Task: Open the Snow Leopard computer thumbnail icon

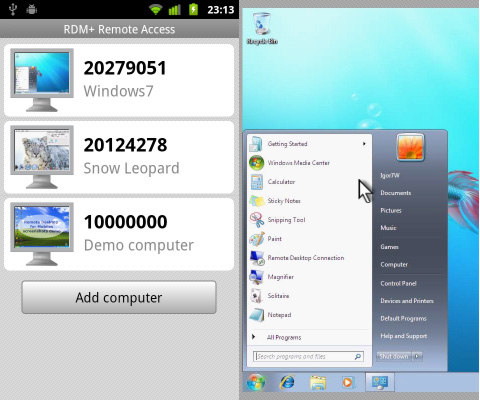Action: click(x=42, y=157)
